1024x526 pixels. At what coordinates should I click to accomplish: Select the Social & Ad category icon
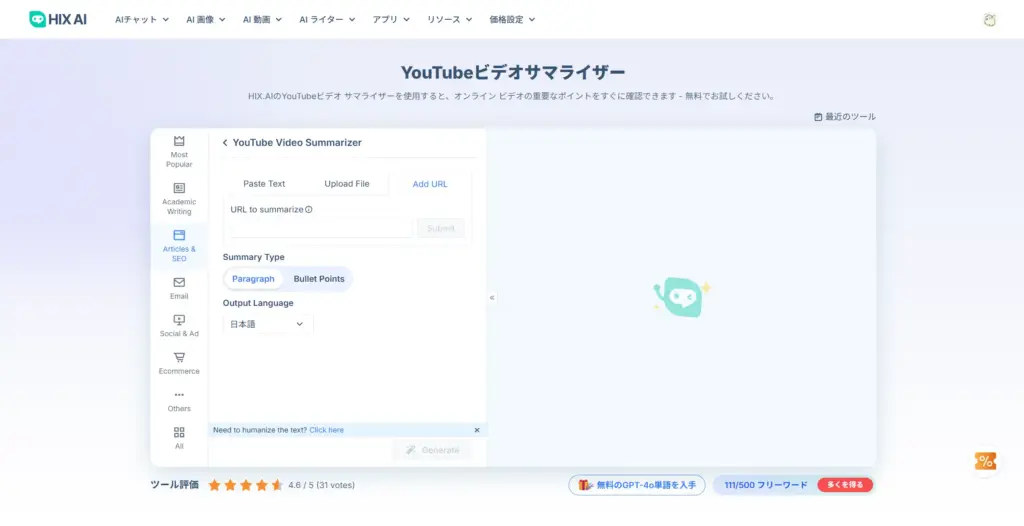pos(179,320)
